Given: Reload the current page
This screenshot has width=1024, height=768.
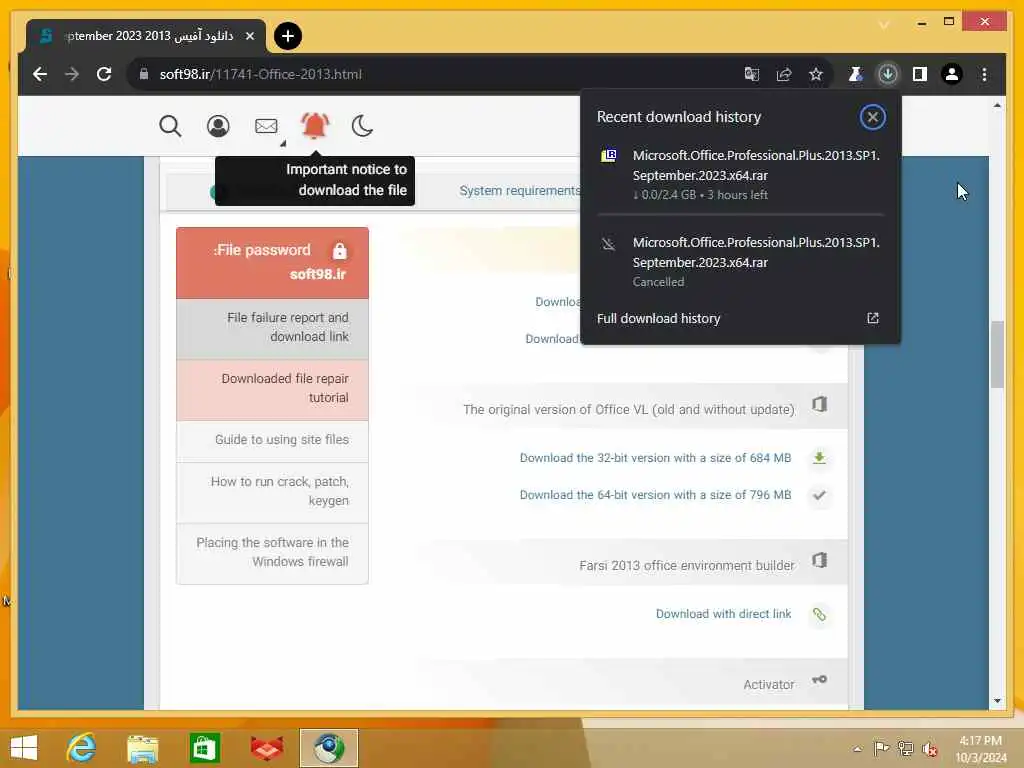Looking at the screenshot, I should [x=104, y=74].
